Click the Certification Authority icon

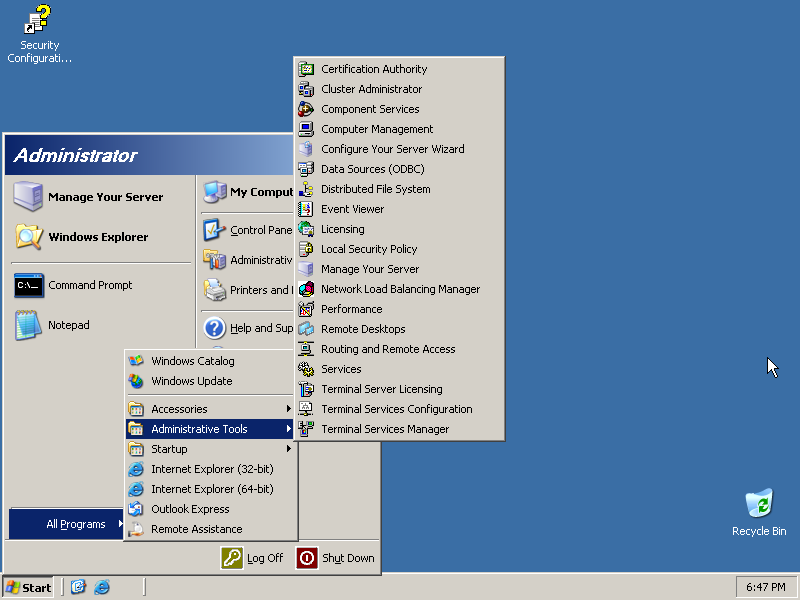(306, 69)
